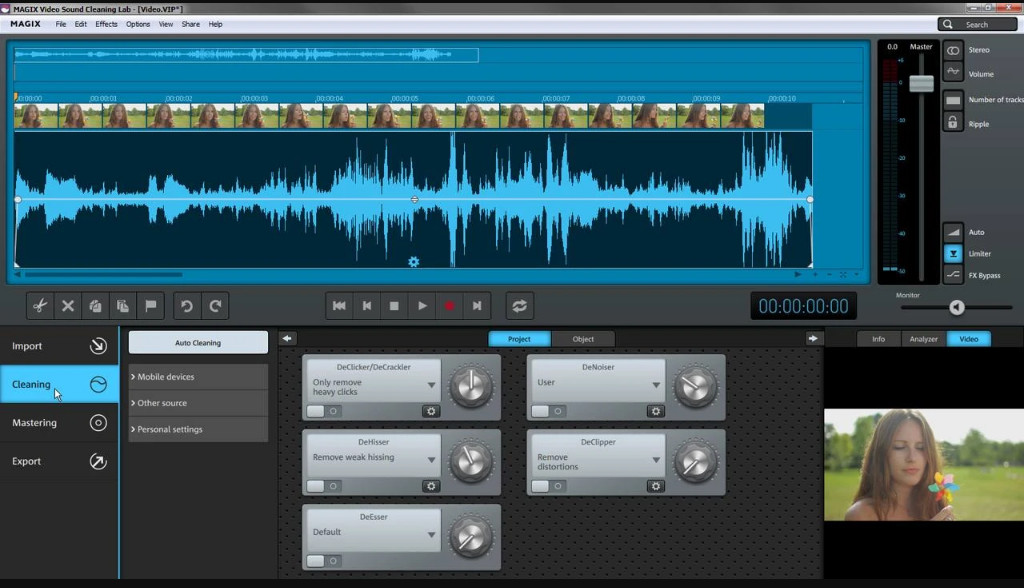Viewport: 1024px width, 588px height.
Task: Click the DeNoiser intensity knob
Action: point(696,386)
